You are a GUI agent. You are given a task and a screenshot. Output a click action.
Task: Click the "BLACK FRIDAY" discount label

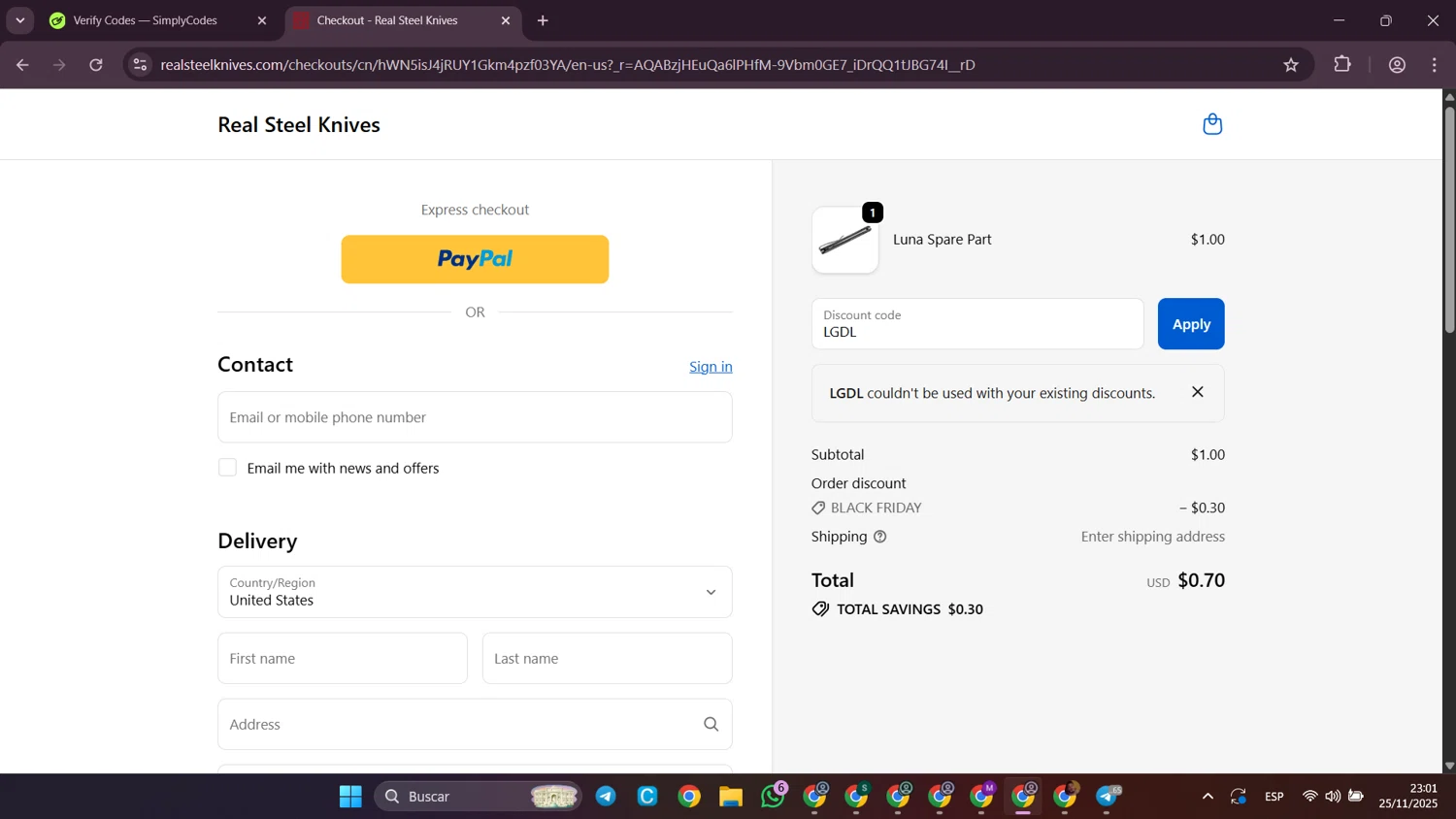click(877, 508)
